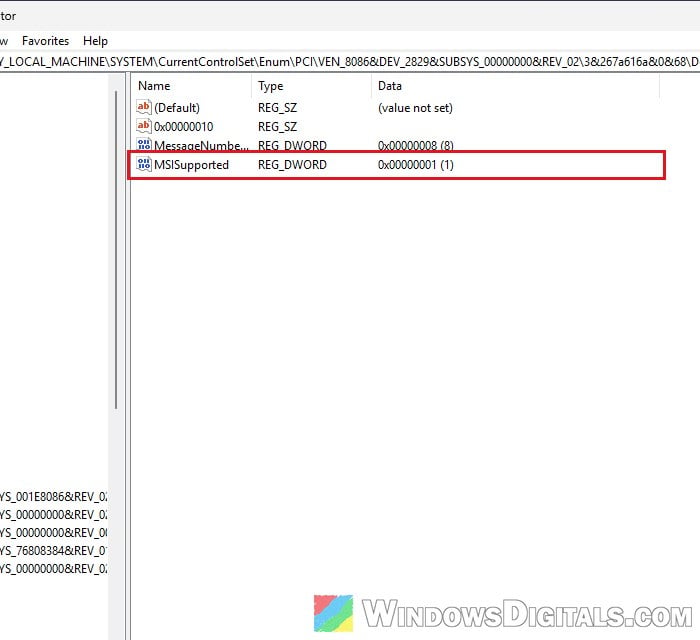
Task: Click the registry path address bar
Action: pos(350,62)
